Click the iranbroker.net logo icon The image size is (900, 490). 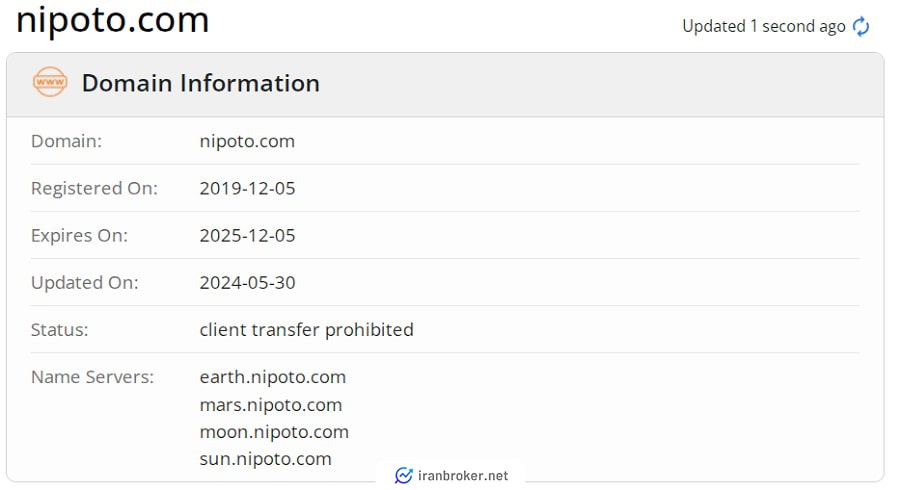(404, 475)
